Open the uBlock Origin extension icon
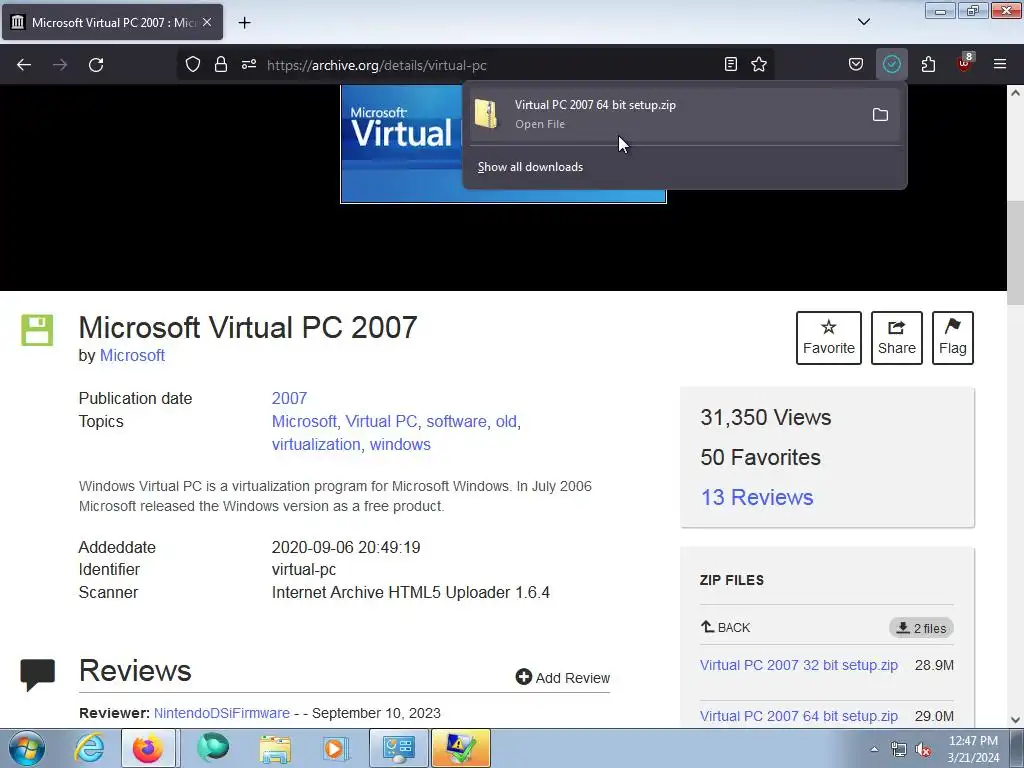 [x=964, y=63]
